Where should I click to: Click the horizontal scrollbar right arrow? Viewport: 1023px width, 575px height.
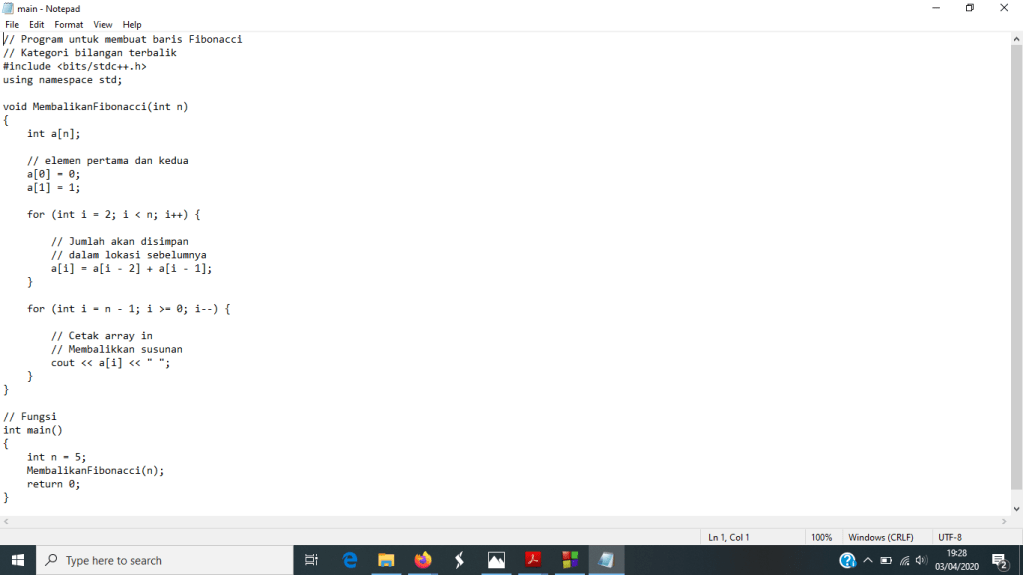(x=1004, y=521)
